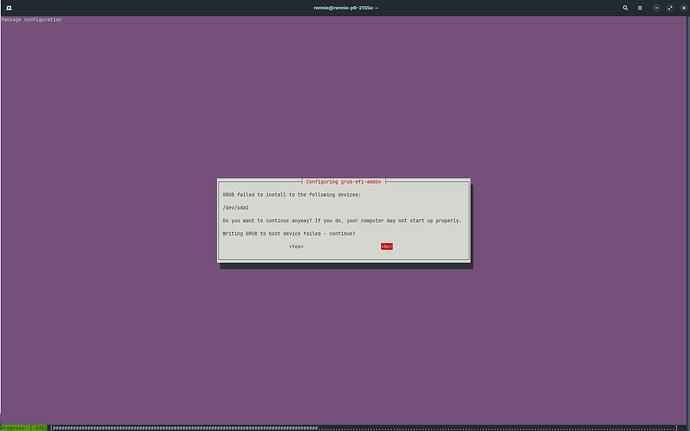Click the "Package configuration" header text
The height and width of the screenshot is (431, 690).
point(31,19)
